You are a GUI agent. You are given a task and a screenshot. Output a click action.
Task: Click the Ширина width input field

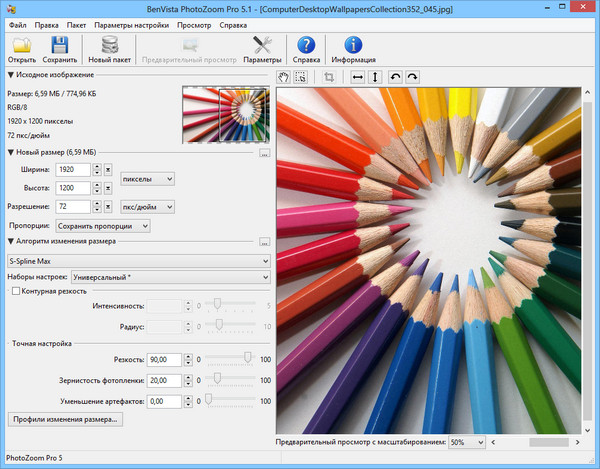coord(73,170)
